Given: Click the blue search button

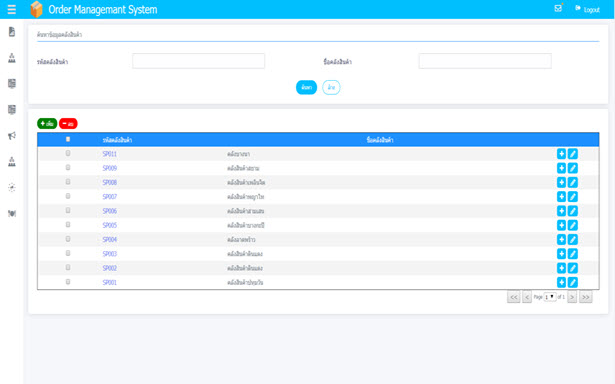Looking at the screenshot, I should click(306, 87).
